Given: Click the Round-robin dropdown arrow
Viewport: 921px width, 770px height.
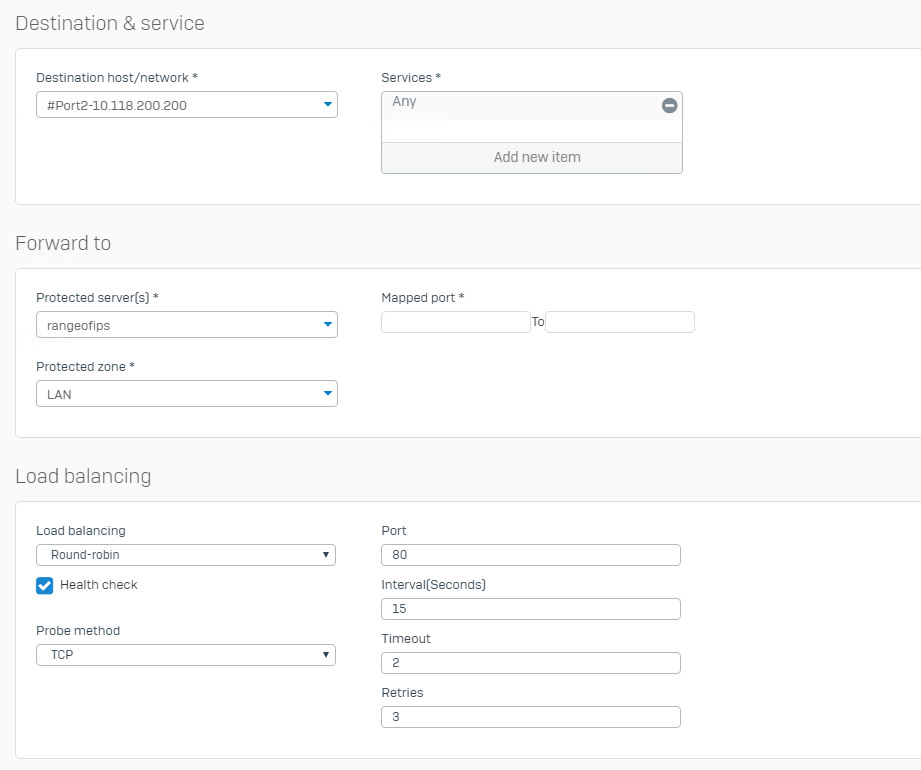Looking at the screenshot, I should [x=325, y=555].
